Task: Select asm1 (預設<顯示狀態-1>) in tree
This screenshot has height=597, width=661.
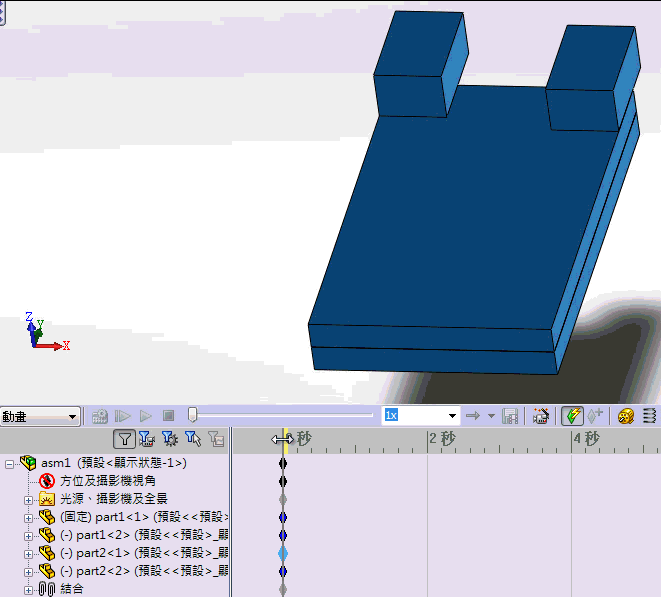Action: coord(114,463)
